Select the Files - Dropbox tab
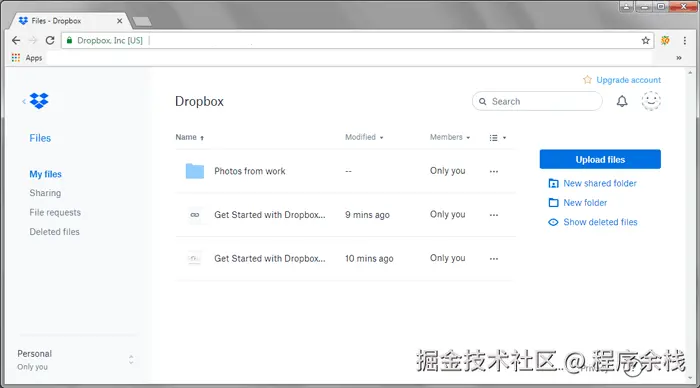The height and width of the screenshot is (388, 700). 70,21
